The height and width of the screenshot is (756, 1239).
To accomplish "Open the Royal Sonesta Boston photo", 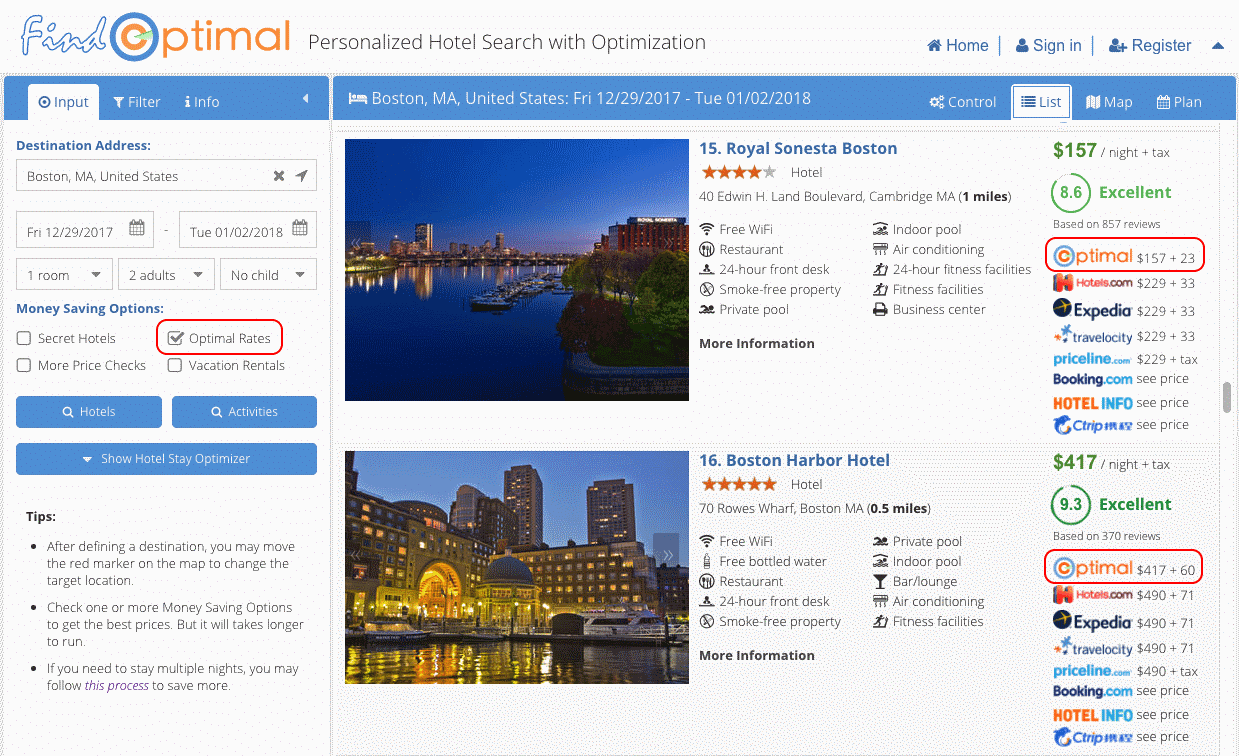I will coord(517,270).
